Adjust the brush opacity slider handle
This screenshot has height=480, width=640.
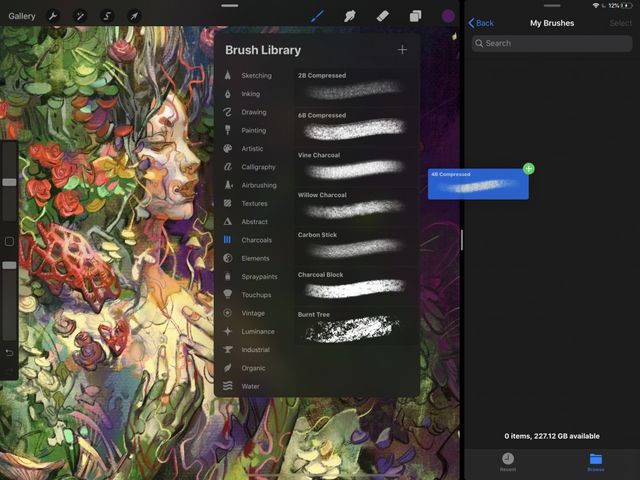[x=9, y=265]
